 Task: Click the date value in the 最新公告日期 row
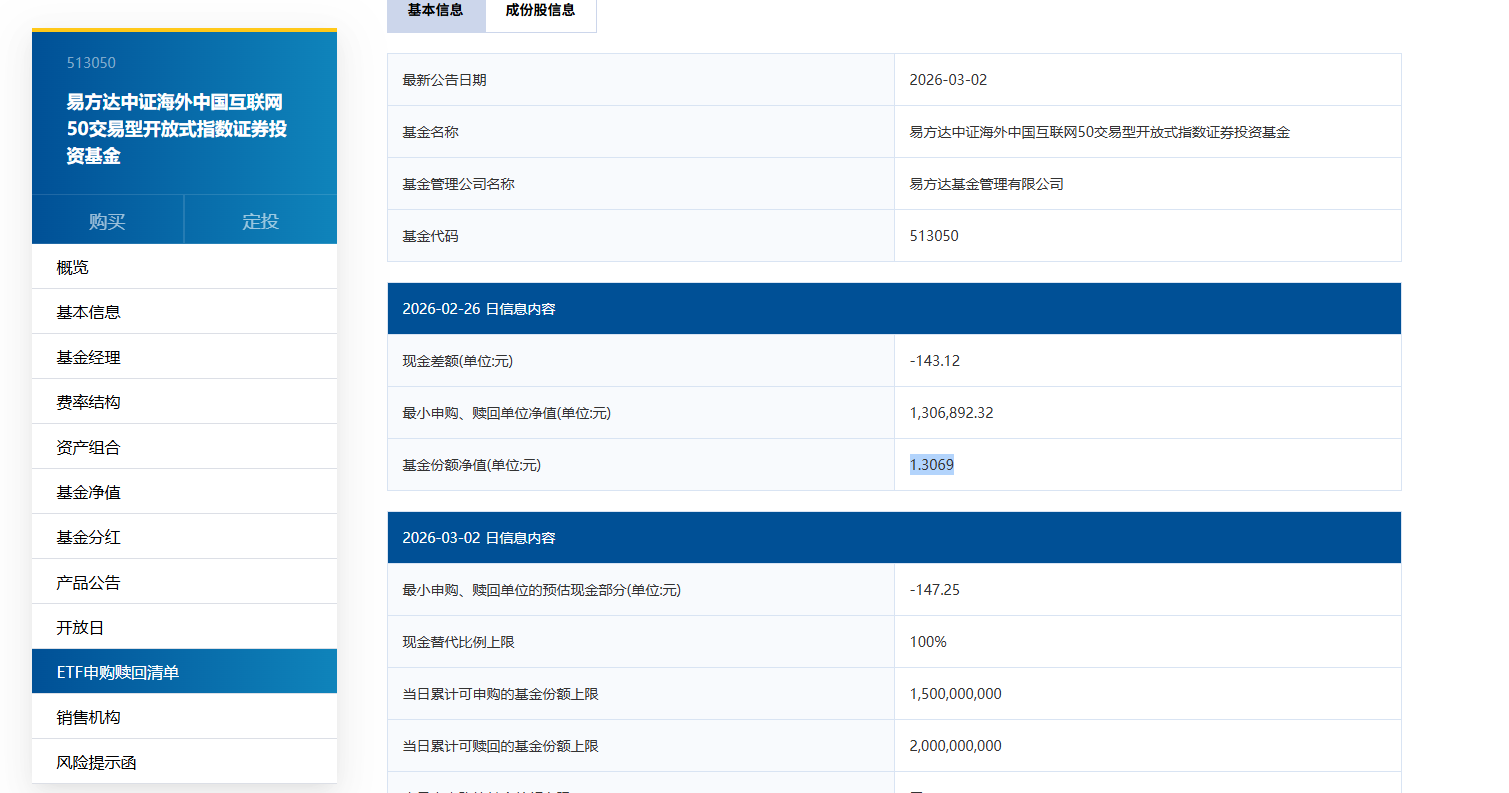point(948,80)
